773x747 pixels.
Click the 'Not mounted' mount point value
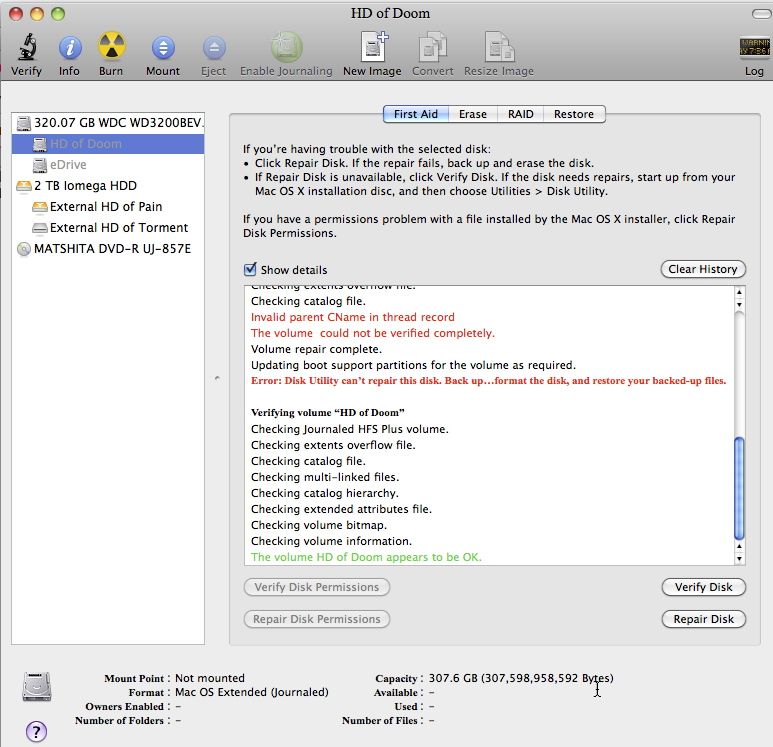click(x=210, y=678)
